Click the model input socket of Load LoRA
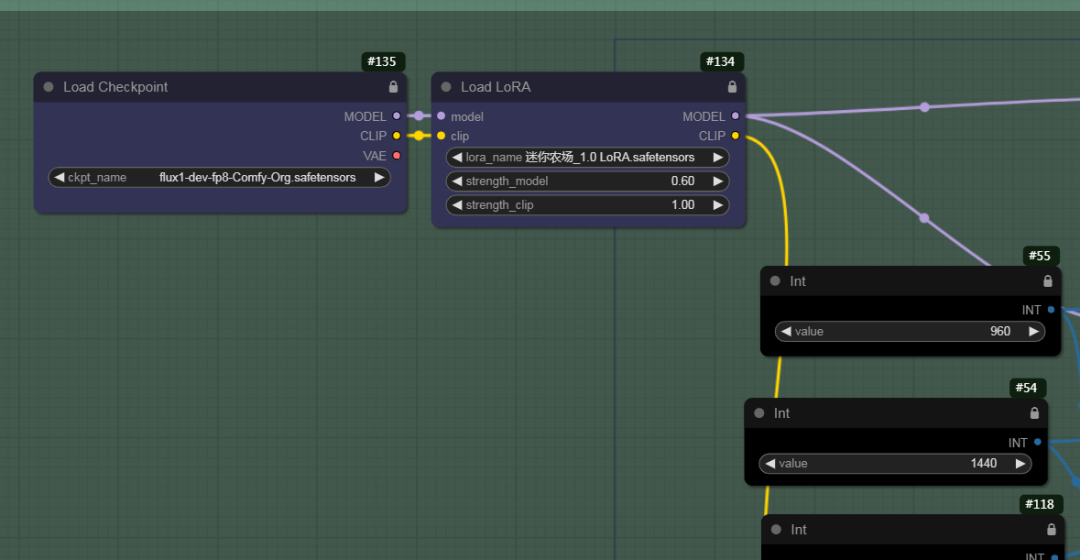 (x=441, y=116)
